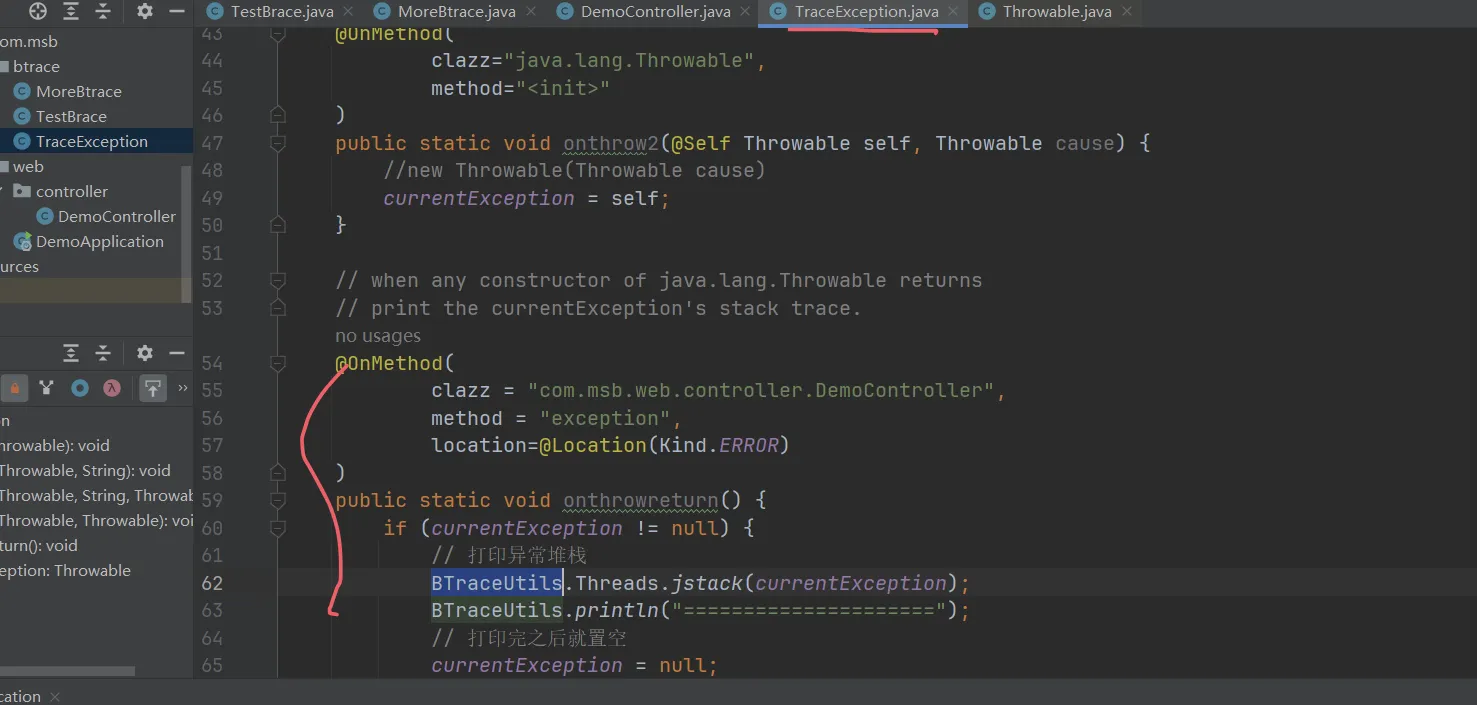Select DemoApplication in the project tree

click(100, 241)
